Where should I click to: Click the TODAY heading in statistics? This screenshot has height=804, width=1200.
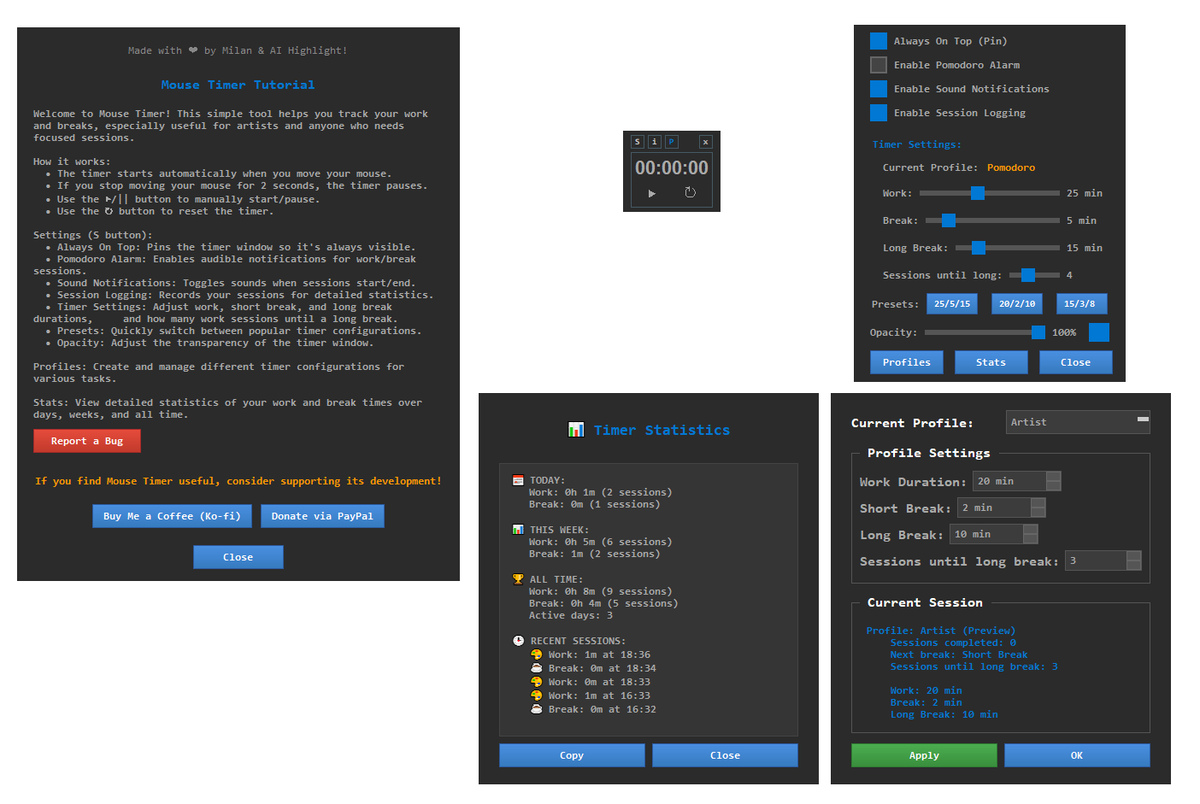[547, 480]
